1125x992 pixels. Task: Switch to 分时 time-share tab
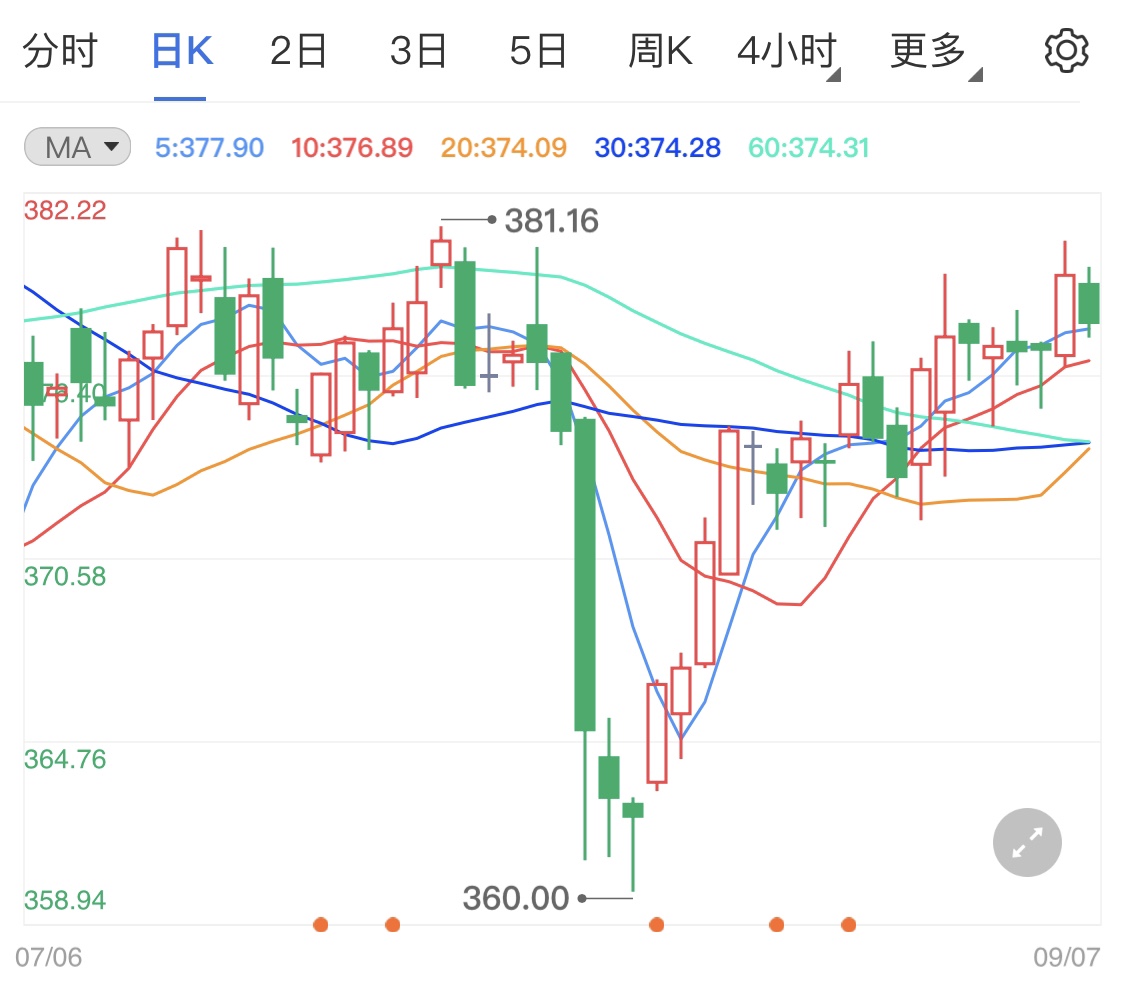point(60,51)
